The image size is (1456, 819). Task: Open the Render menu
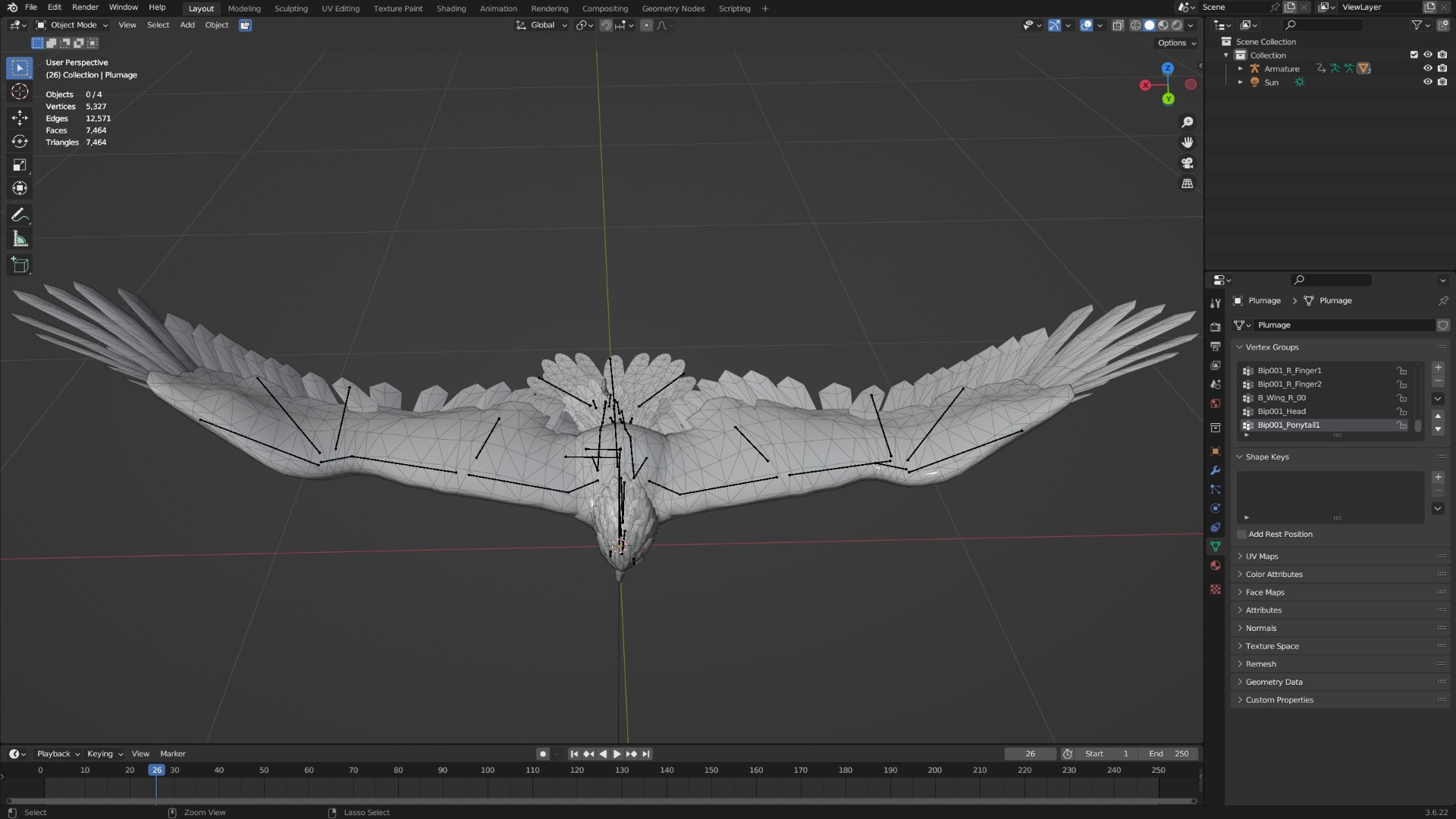pyautogui.click(x=85, y=7)
